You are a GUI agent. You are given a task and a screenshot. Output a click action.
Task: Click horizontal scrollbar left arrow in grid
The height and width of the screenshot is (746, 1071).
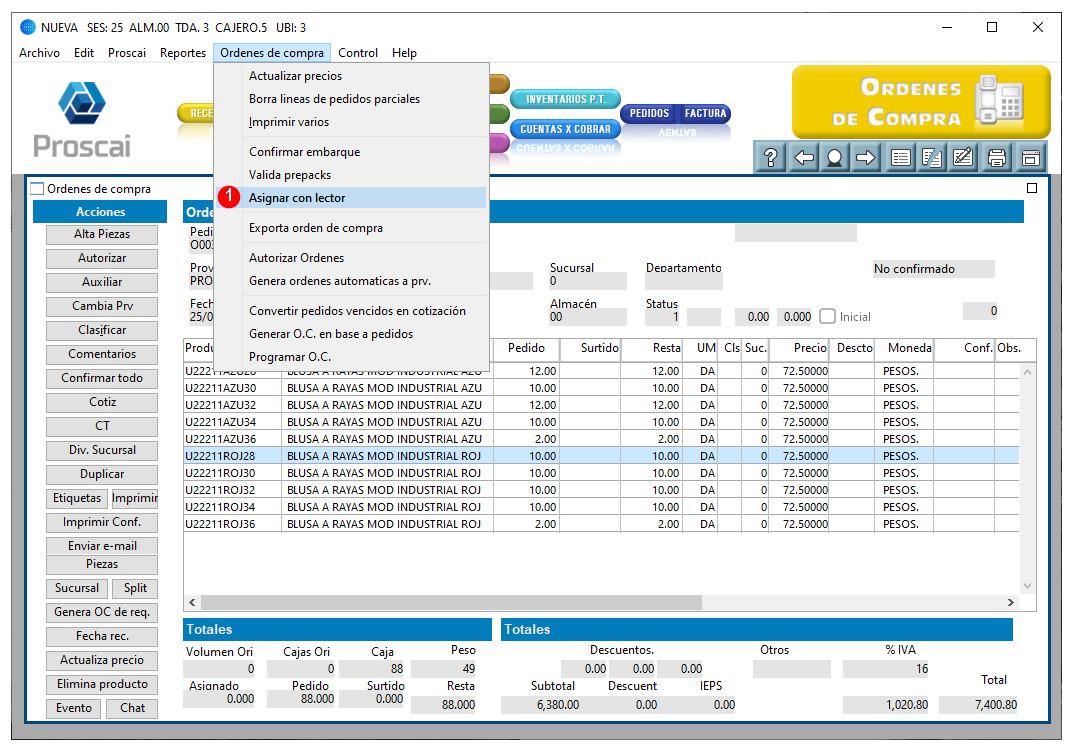pos(193,603)
